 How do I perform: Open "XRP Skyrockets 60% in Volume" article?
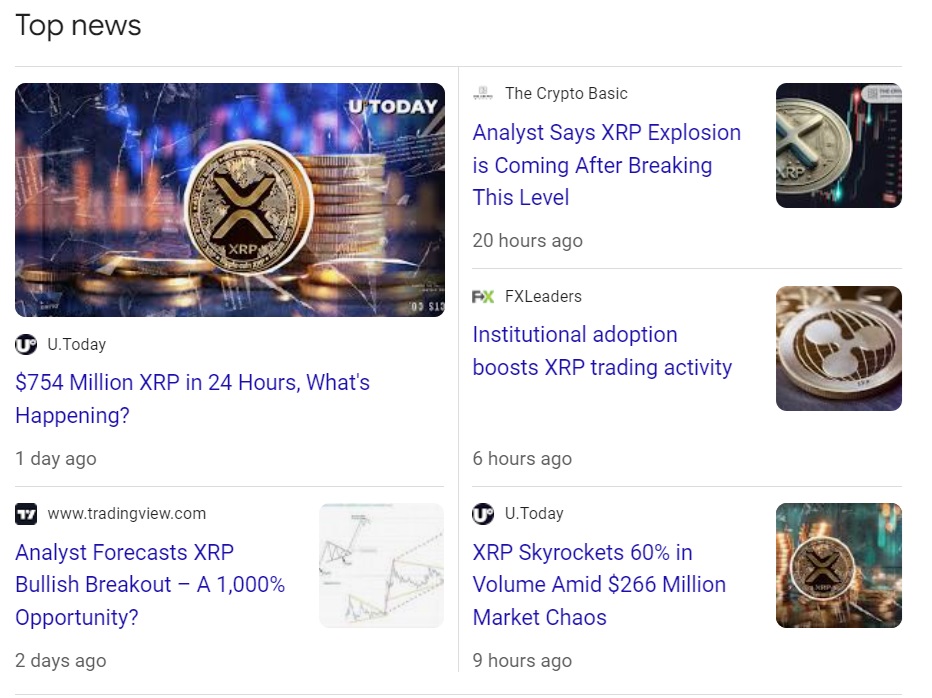599,584
